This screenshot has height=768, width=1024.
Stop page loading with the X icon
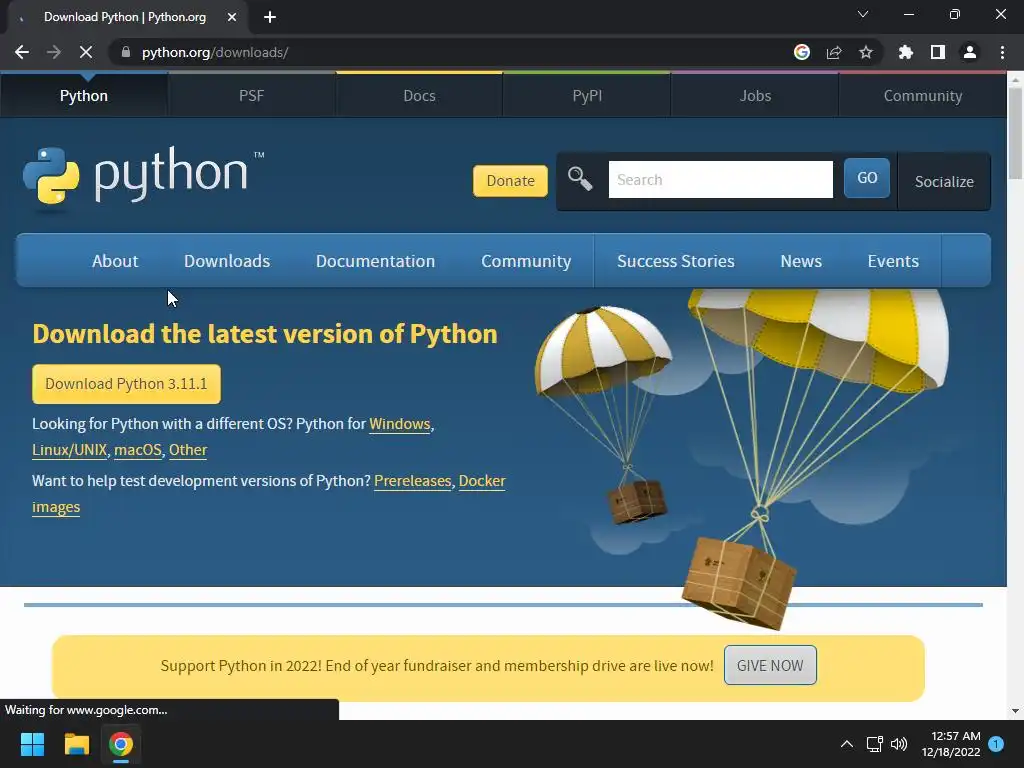[x=86, y=52]
